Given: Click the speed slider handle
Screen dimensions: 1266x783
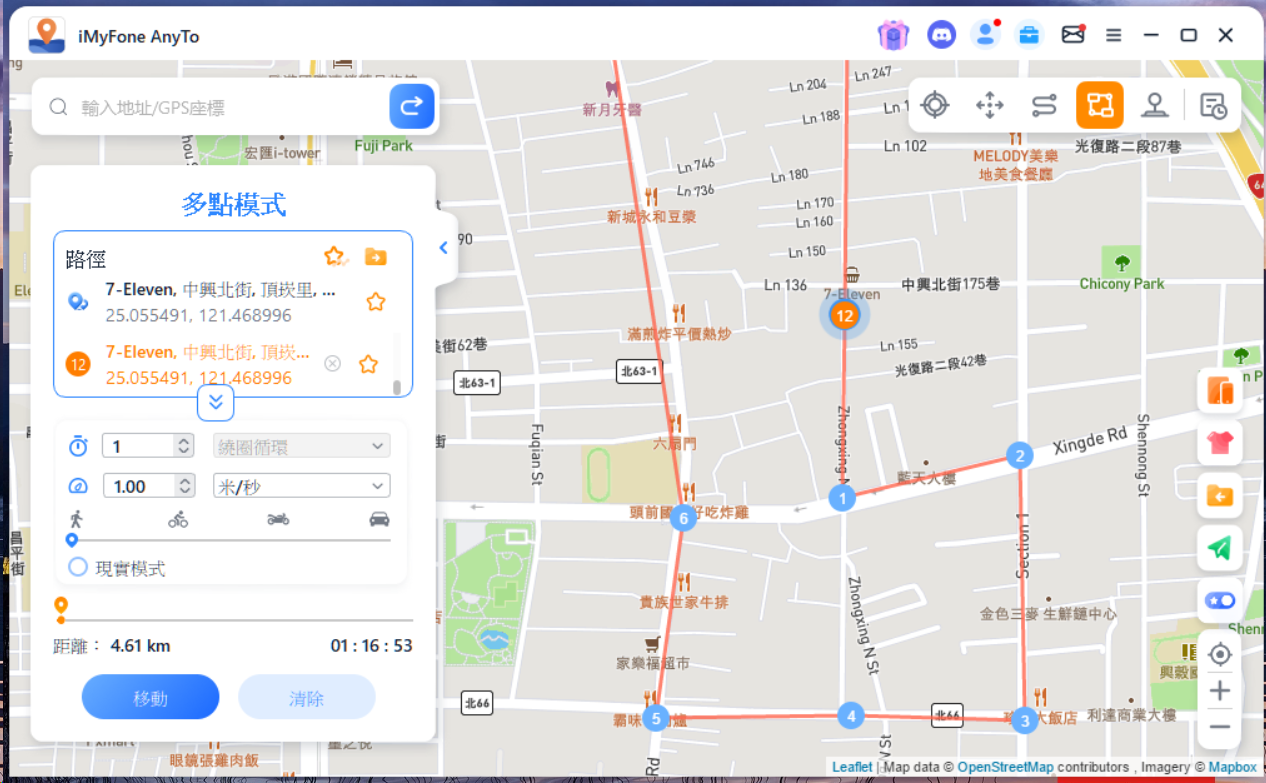Looking at the screenshot, I should coord(72,540).
